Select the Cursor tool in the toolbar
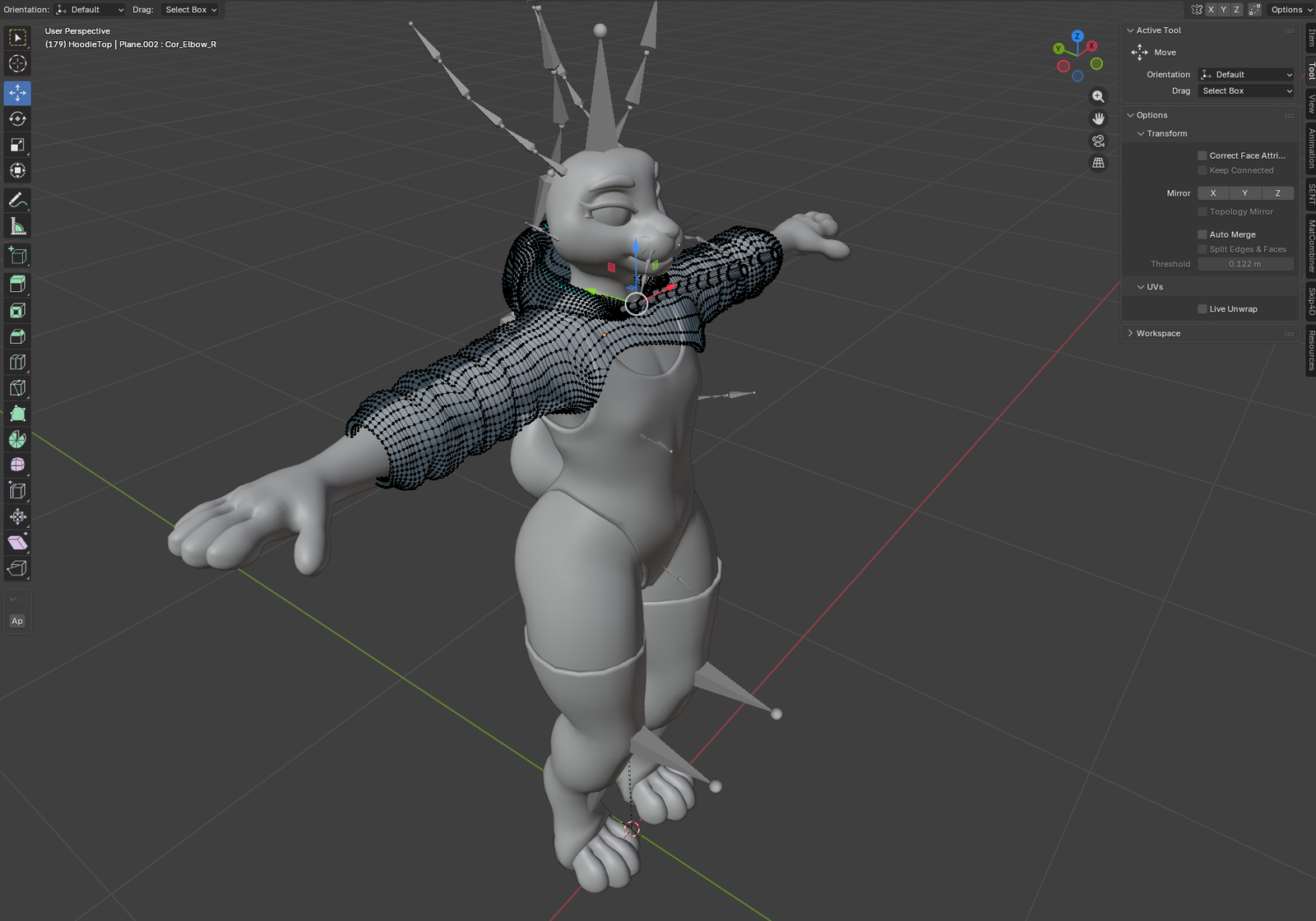 point(17,64)
